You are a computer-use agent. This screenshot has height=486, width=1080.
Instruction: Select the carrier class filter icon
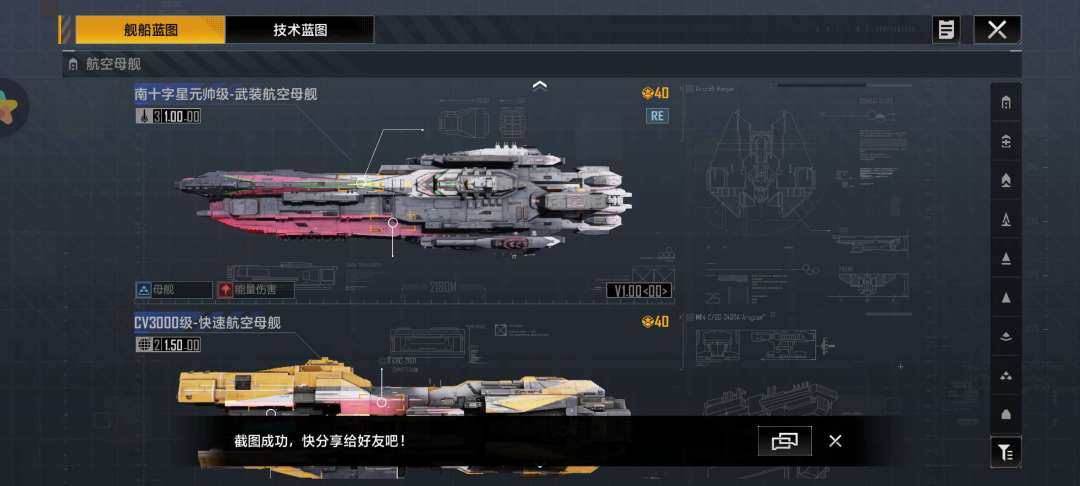point(1006,103)
